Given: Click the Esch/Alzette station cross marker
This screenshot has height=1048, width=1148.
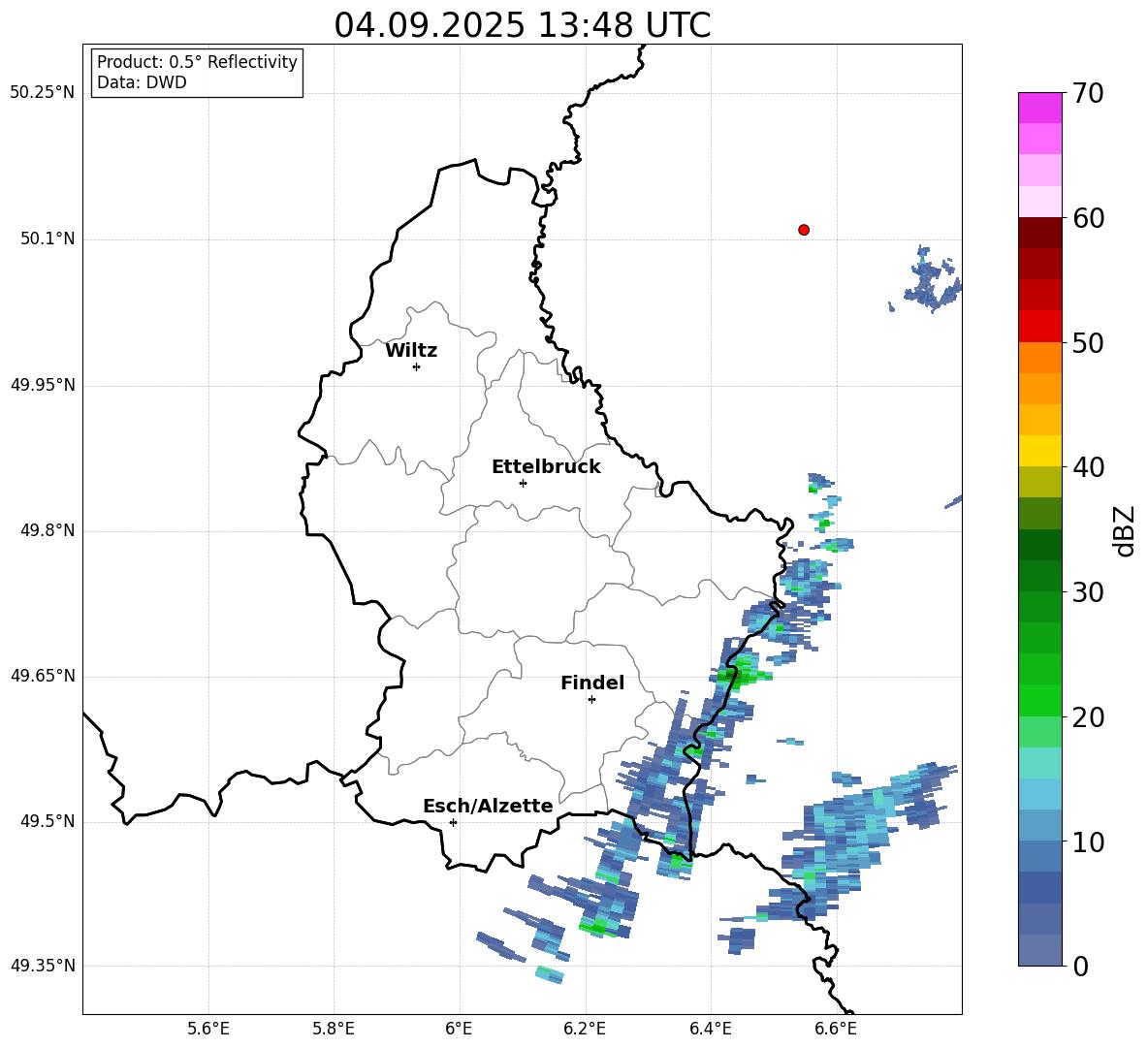Looking at the screenshot, I should tap(453, 822).
